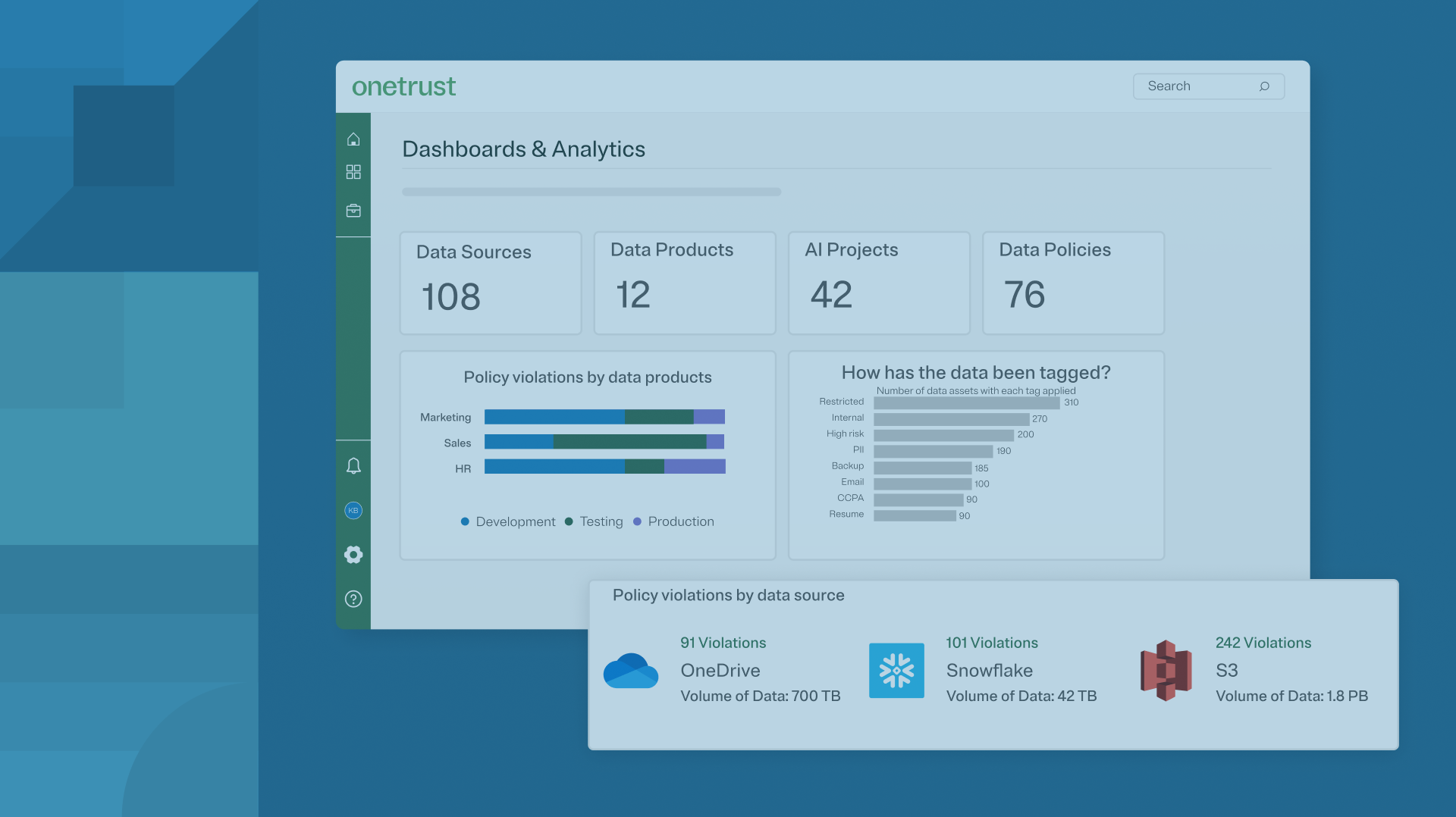
Task: Click the Restricted tag bar
Action: click(x=967, y=402)
